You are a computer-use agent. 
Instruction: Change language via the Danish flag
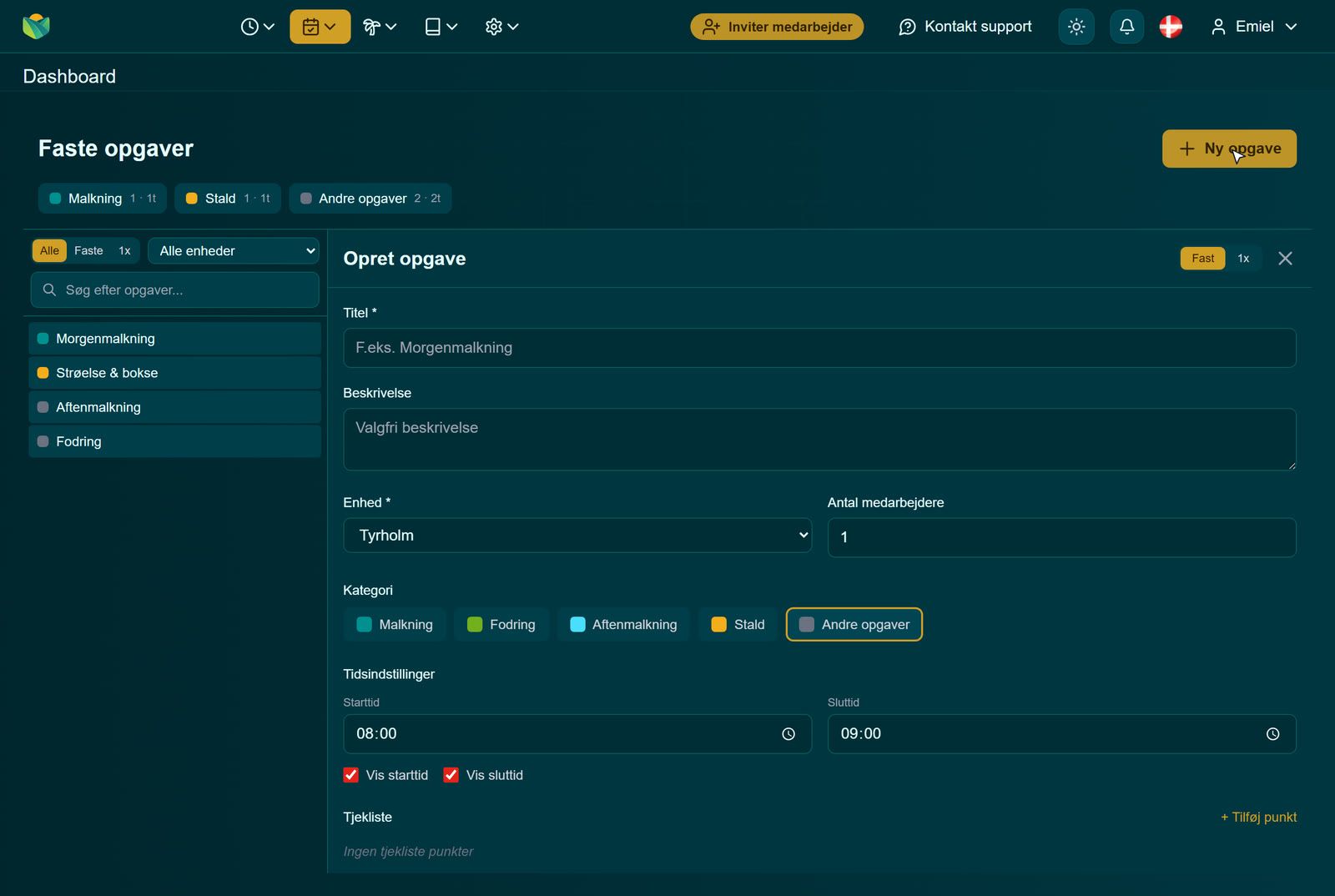coord(1171,27)
